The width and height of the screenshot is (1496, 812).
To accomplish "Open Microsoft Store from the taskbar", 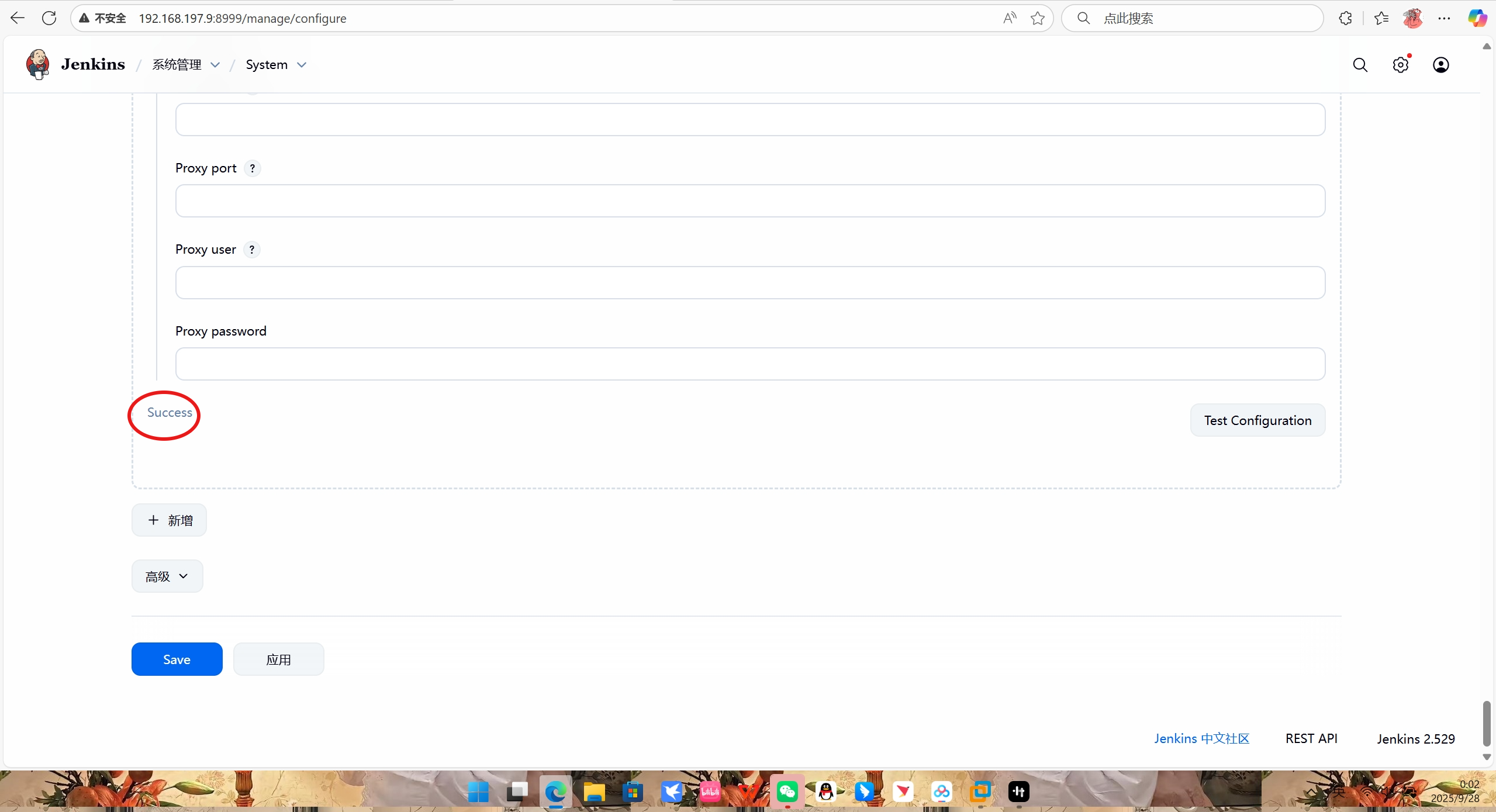I will pyautogui.click(x=633, y=792).
